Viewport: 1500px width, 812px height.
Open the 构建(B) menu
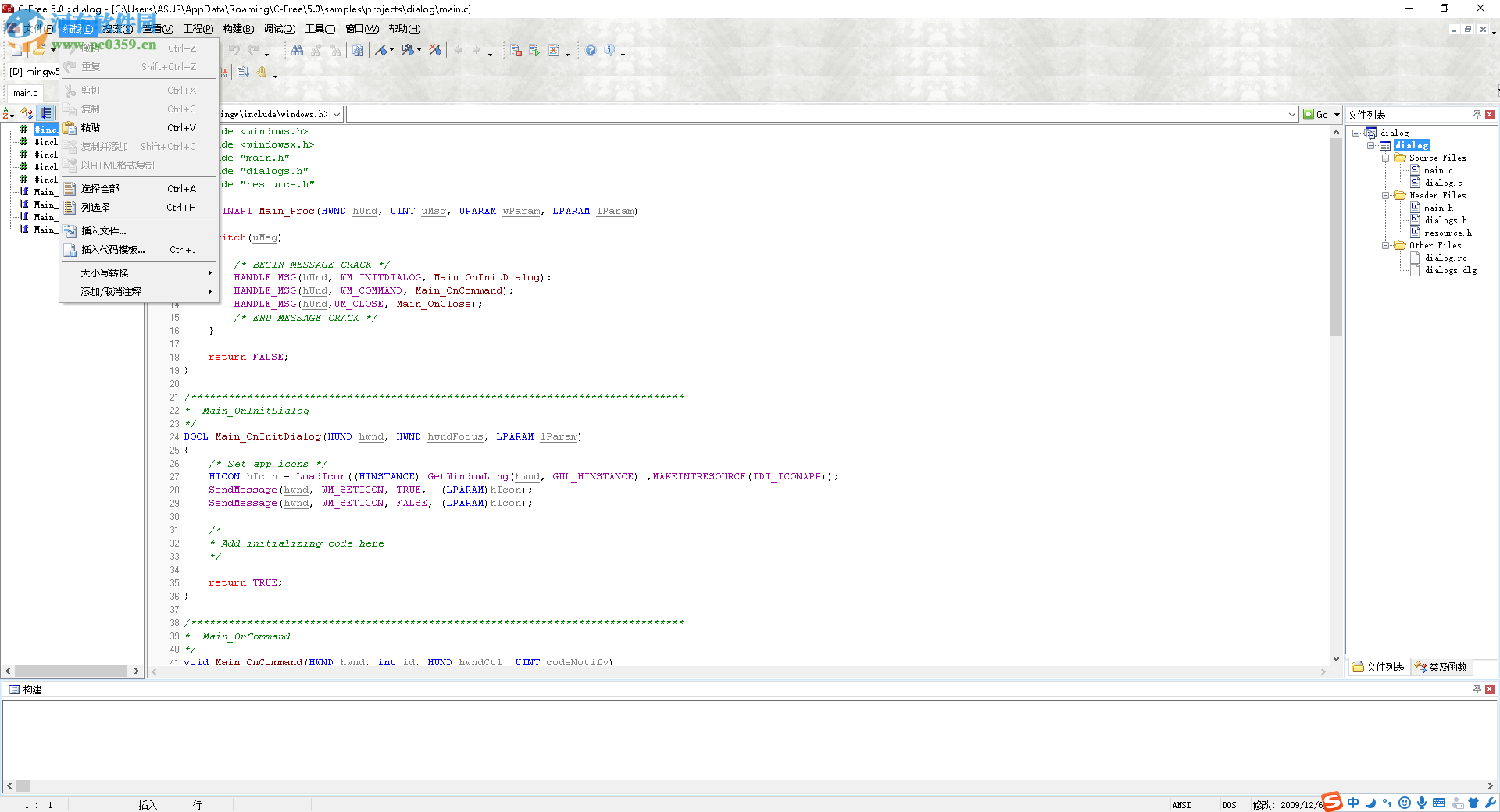(238, 29)
